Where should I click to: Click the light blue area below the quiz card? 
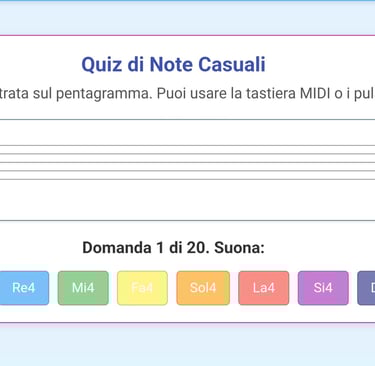point(187,345)
